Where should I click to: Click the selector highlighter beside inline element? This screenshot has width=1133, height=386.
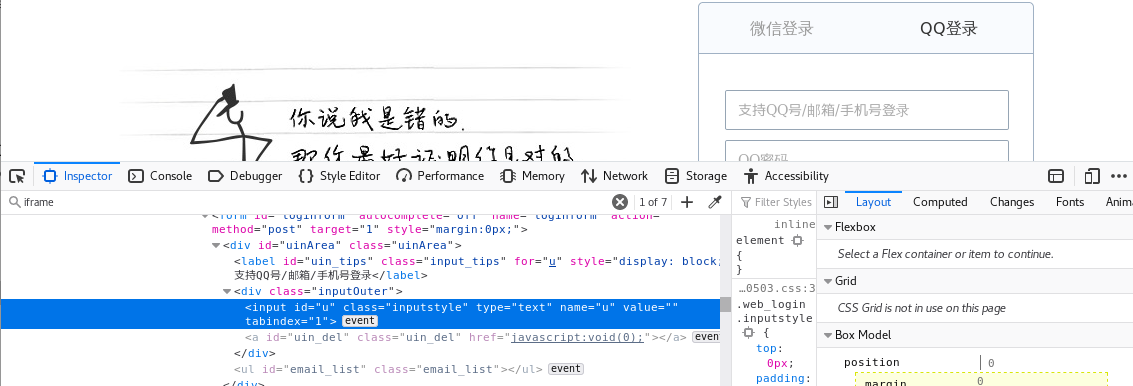797,240
